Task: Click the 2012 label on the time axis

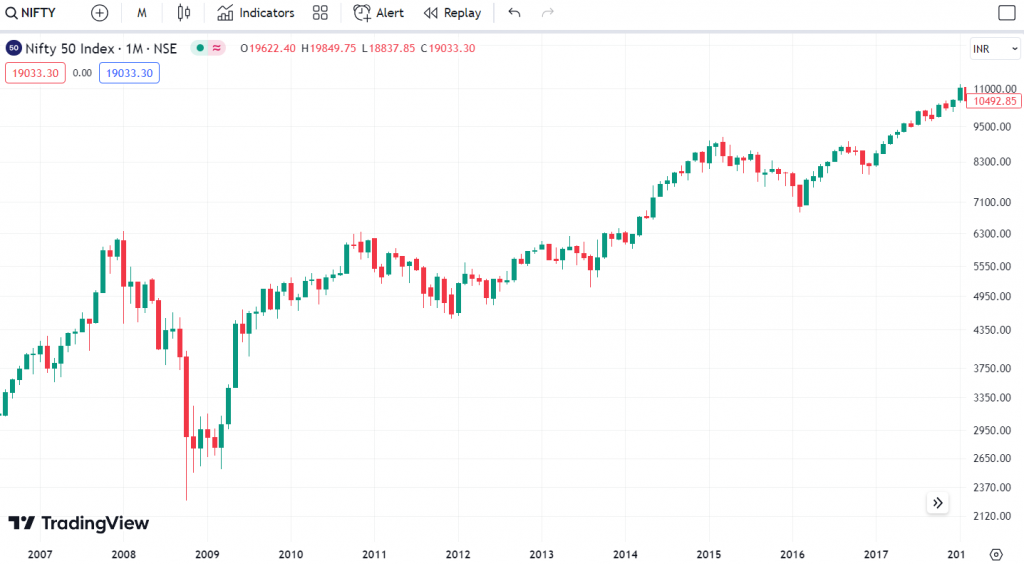Action: point(458,554)
